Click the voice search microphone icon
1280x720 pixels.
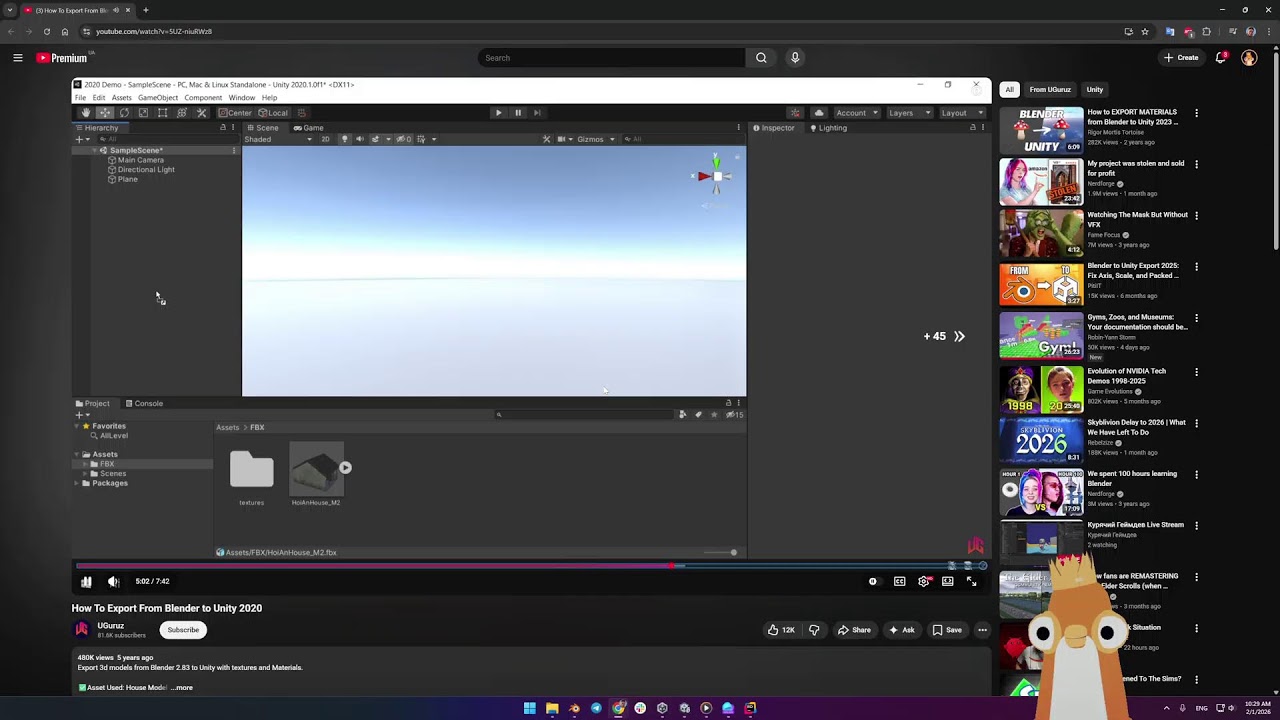pos(795,58)
